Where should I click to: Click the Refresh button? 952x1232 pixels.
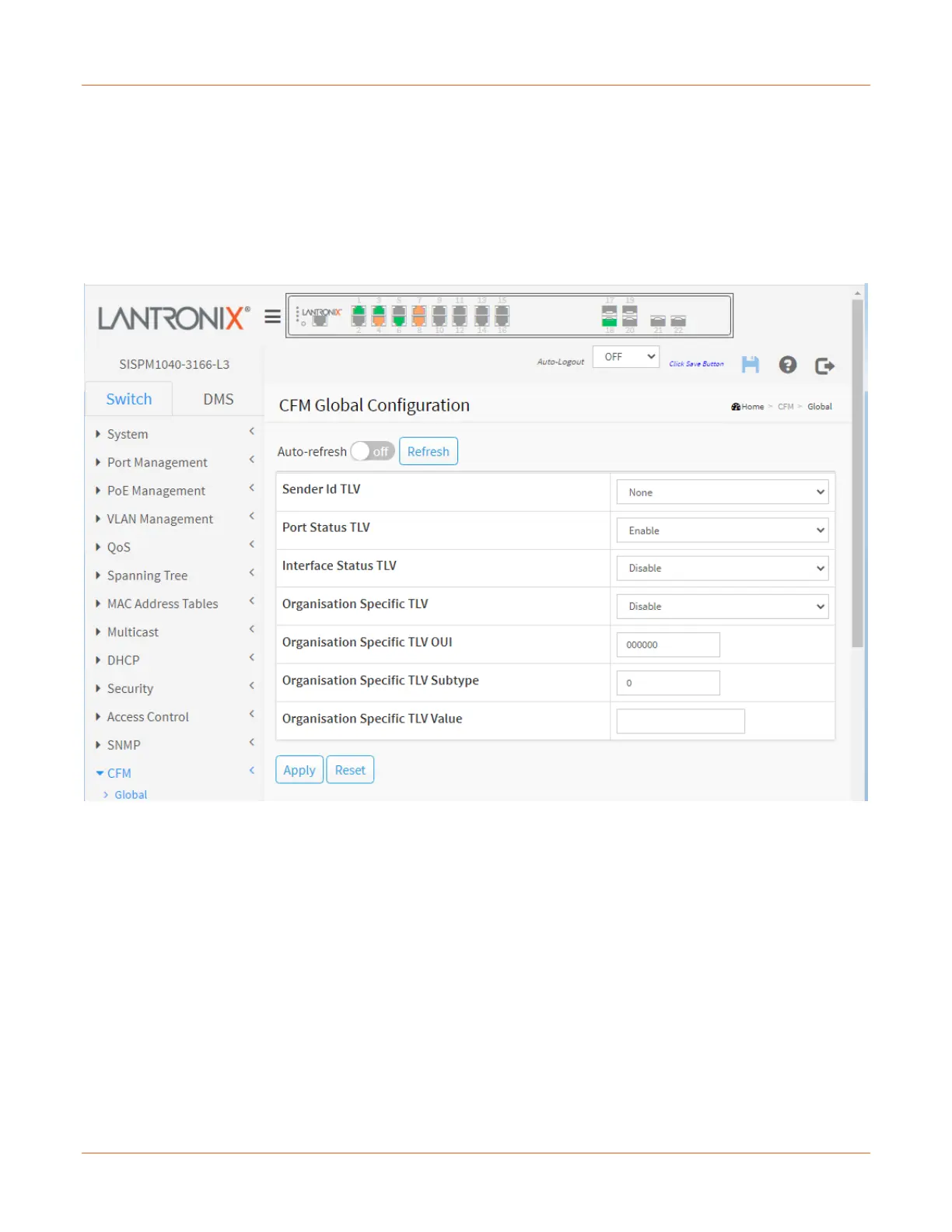(x=429, y=451)
